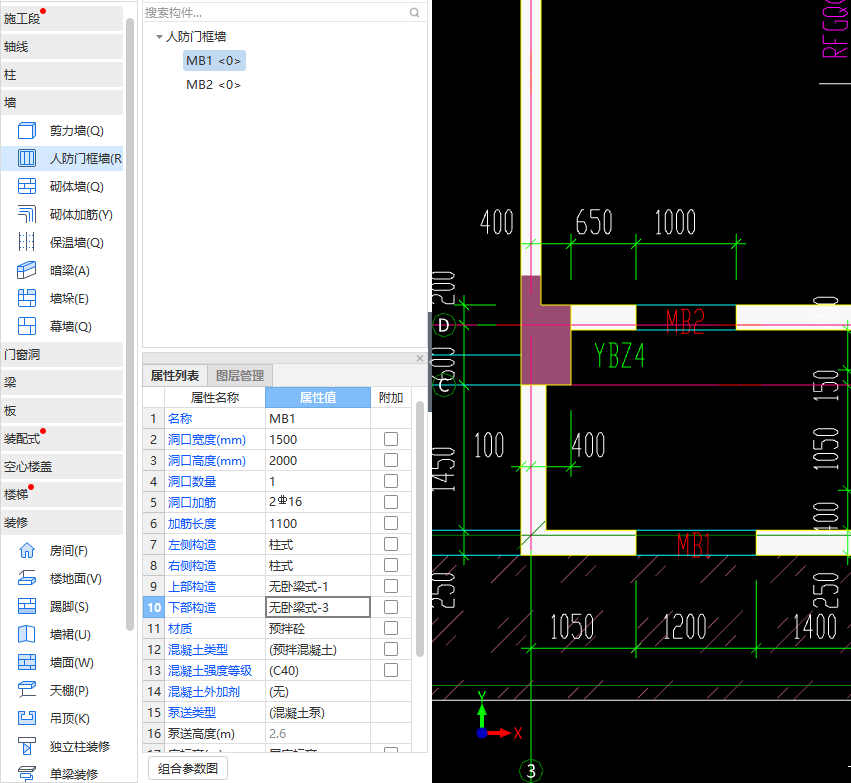This screenshot has height=783, width=851.
Task: Click the 混凝土类型 value (预拌混凝土)
Action: point(318,650)
